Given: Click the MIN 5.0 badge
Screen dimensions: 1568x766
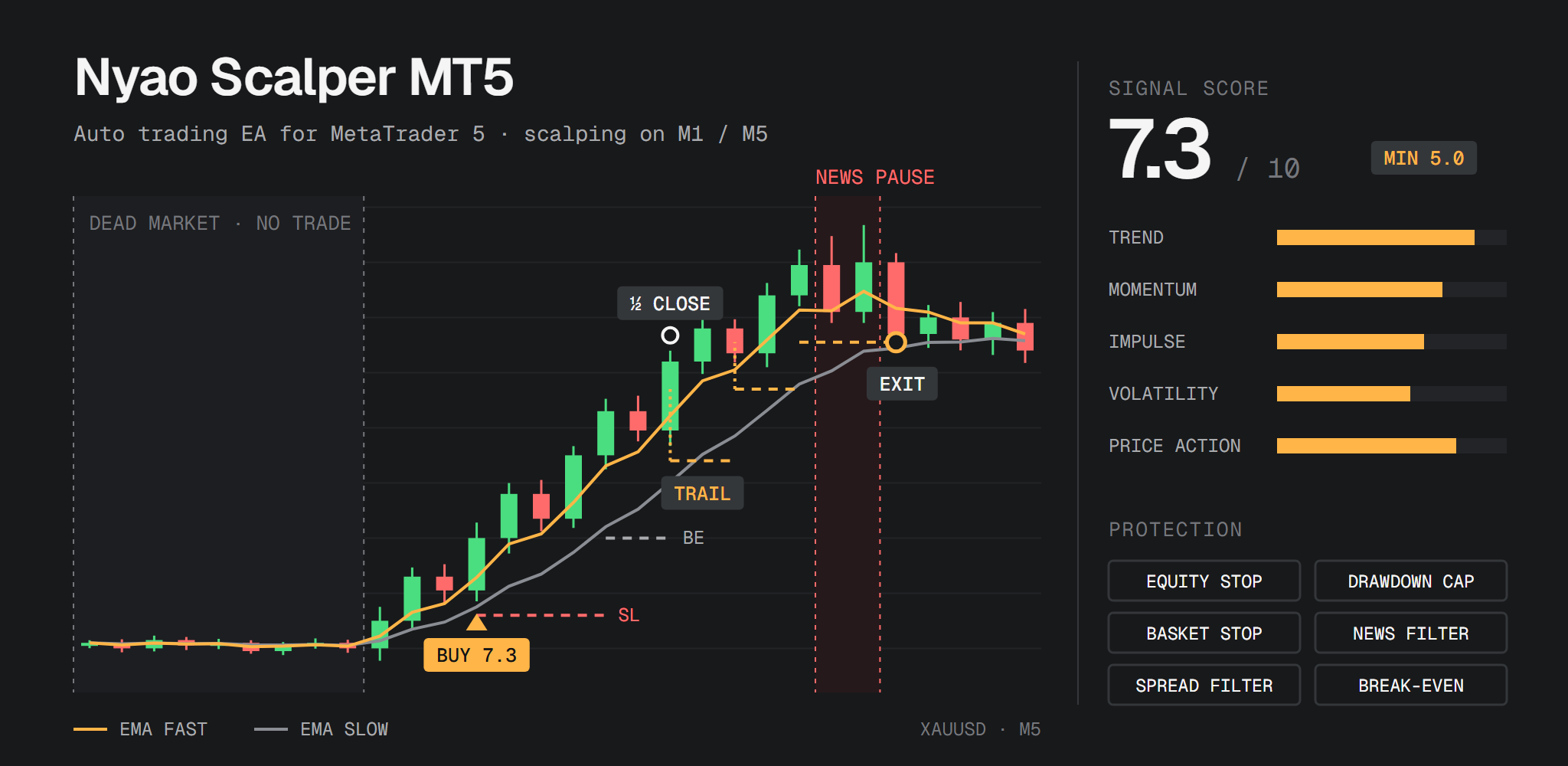Looking at the screenshot, I should 1423,158.
